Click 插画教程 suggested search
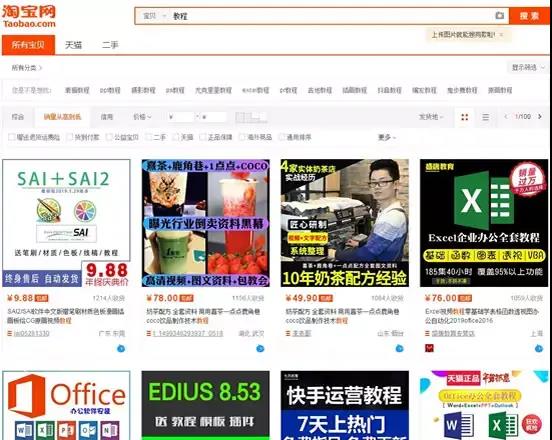 coord(355,90)
